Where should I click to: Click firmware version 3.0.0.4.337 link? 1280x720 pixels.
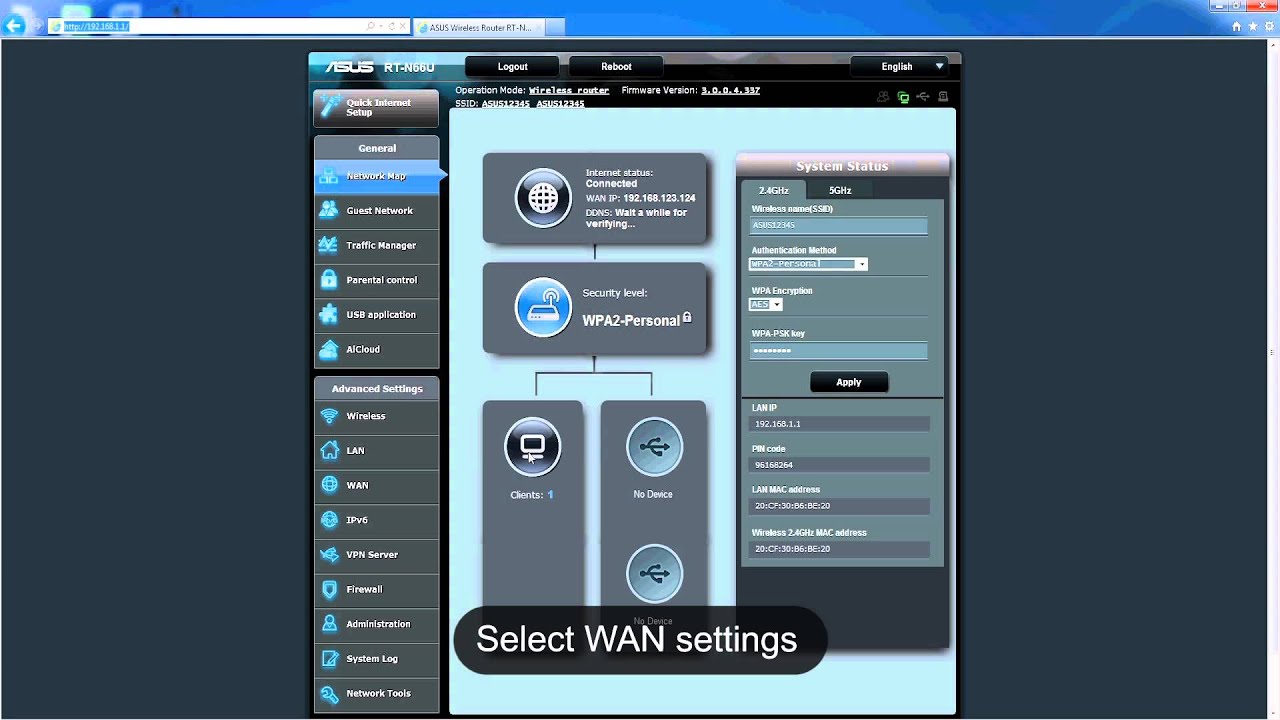click(x=730, y=90)
